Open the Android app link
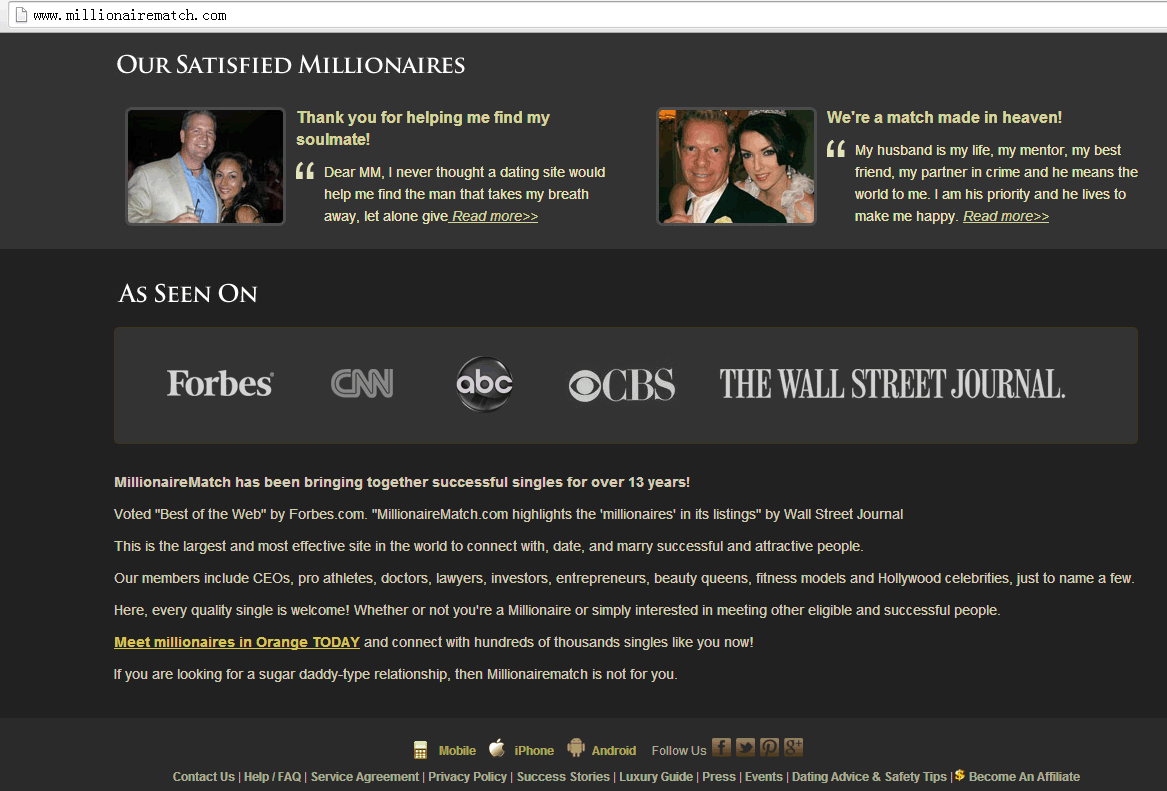This screenshot has width=1167, height=791. pos(613,751)
